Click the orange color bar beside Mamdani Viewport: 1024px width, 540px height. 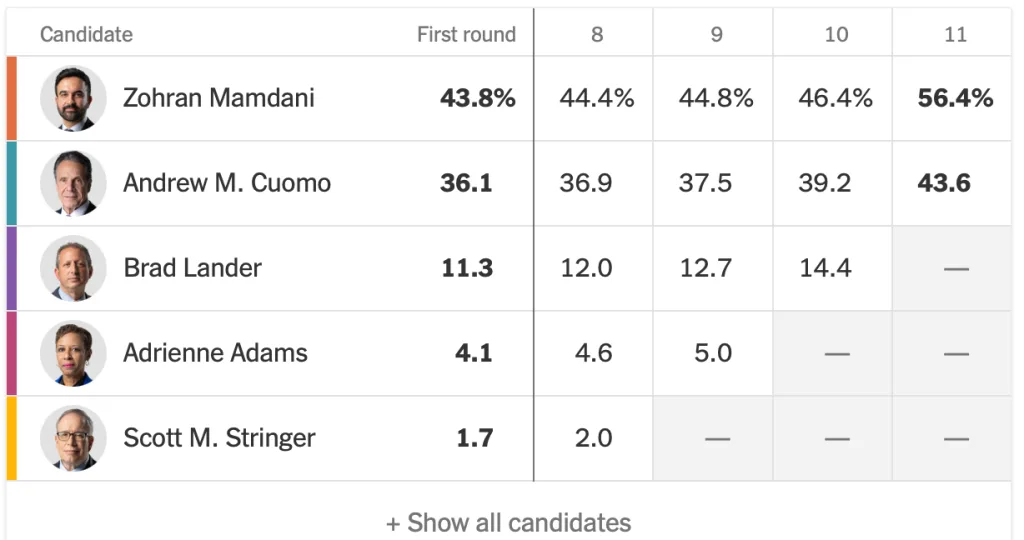click(x=11, y=98)
